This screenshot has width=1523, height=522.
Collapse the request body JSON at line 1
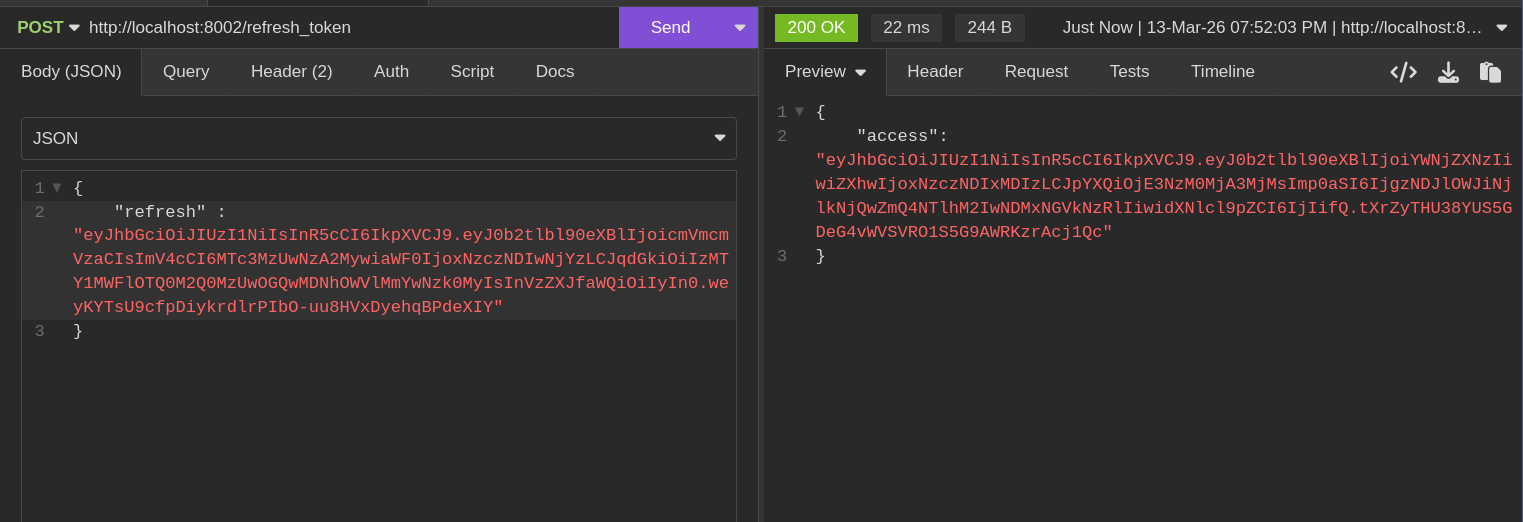click(x=57, y=188)
